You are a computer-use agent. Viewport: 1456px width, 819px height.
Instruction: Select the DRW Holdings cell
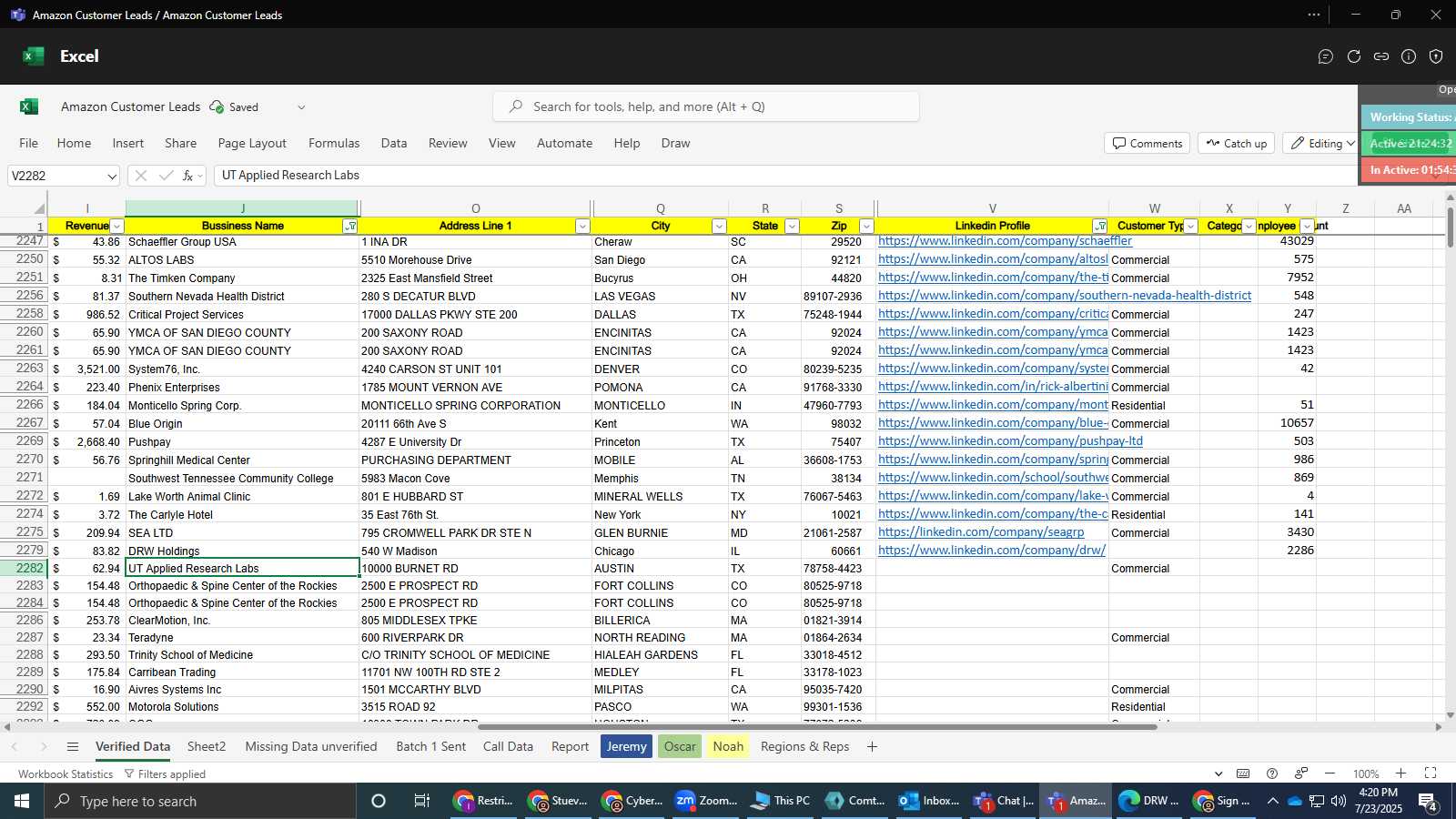[242, 551]
